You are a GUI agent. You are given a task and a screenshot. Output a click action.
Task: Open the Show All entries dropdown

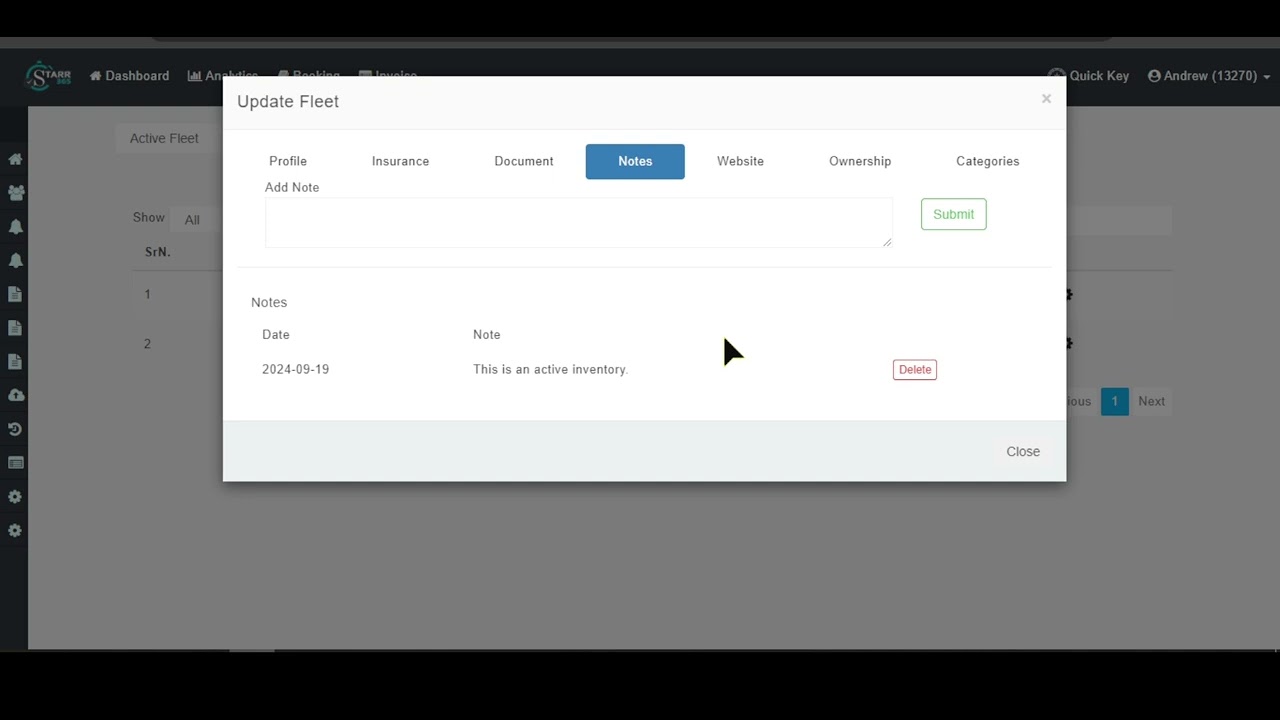click(x=192, y=220)
